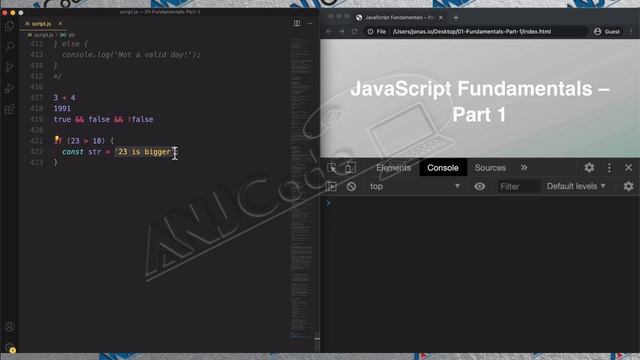
Task: Open the Default levels dropdown
Action: 576,187
